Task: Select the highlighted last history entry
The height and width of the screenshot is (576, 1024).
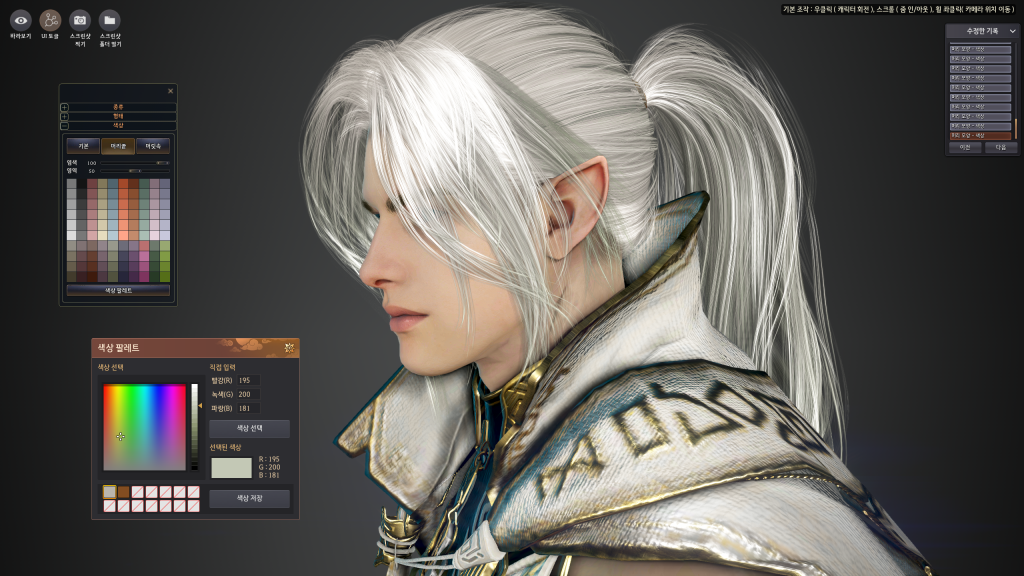Action: point(980,135)
